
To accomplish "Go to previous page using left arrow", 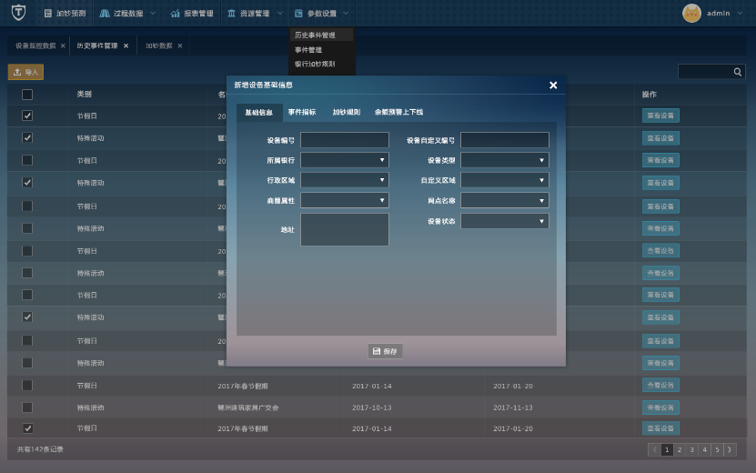I will point(655,450).
